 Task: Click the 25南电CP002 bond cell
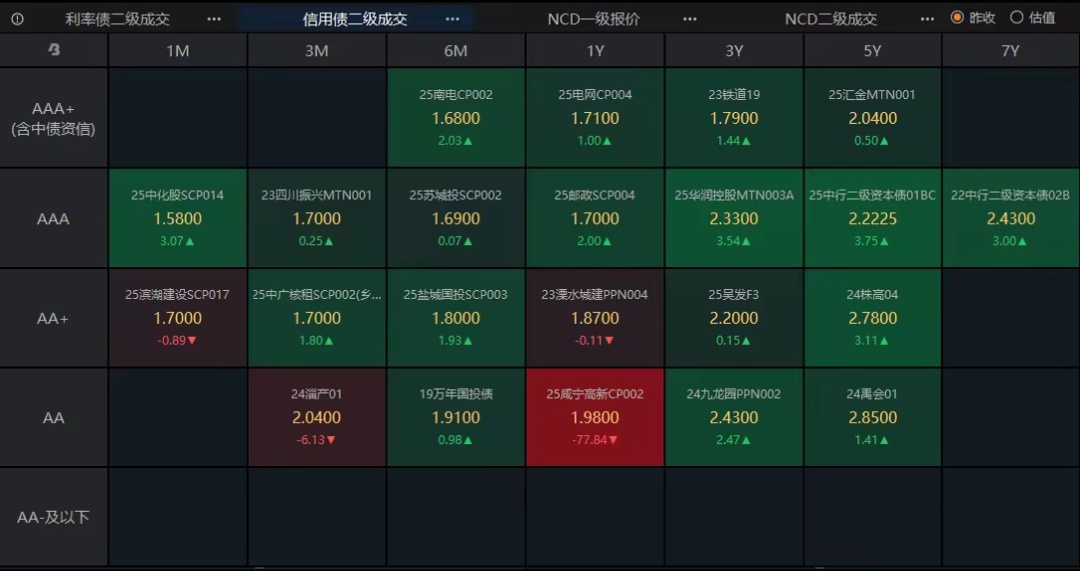[456, 118]
